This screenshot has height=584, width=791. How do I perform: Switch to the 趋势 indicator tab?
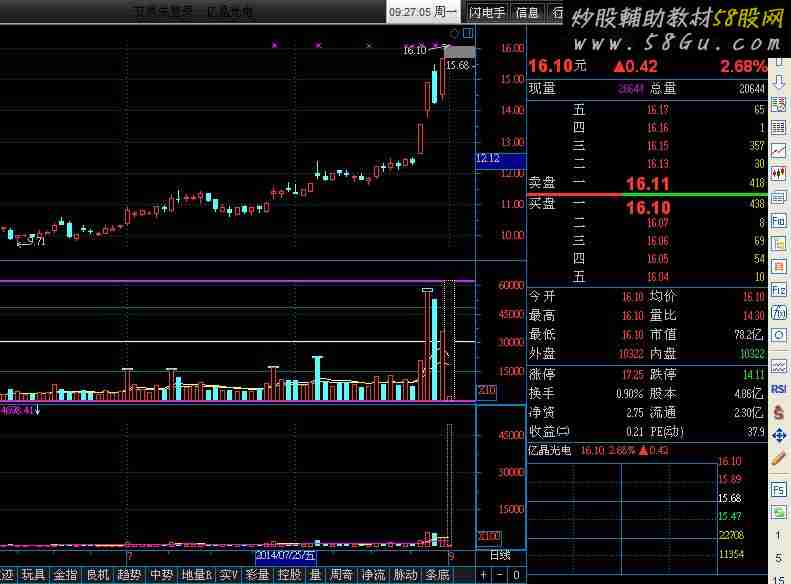coord(128,575)
